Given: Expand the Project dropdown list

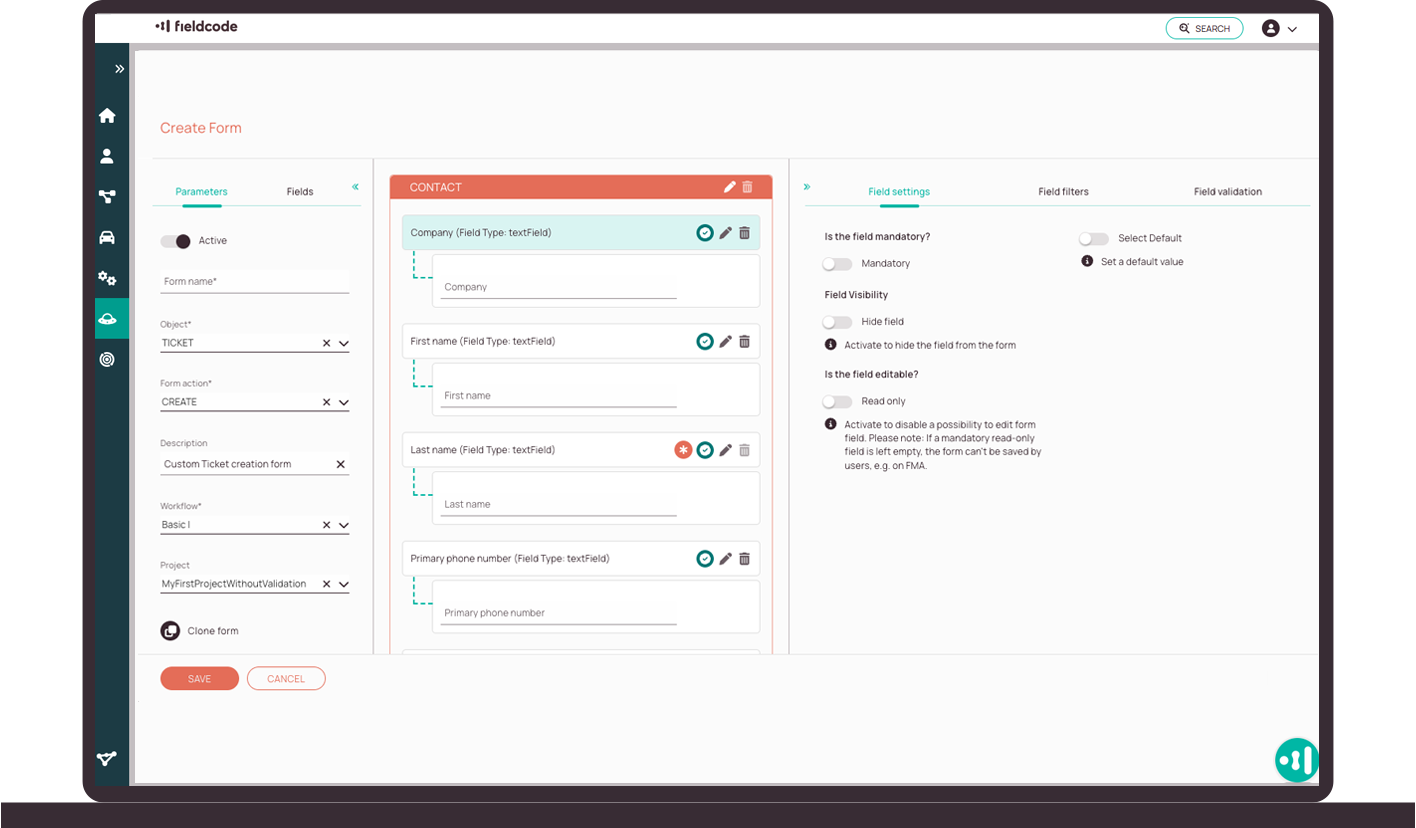Looking at the screenshot, I should coord(344,585).
